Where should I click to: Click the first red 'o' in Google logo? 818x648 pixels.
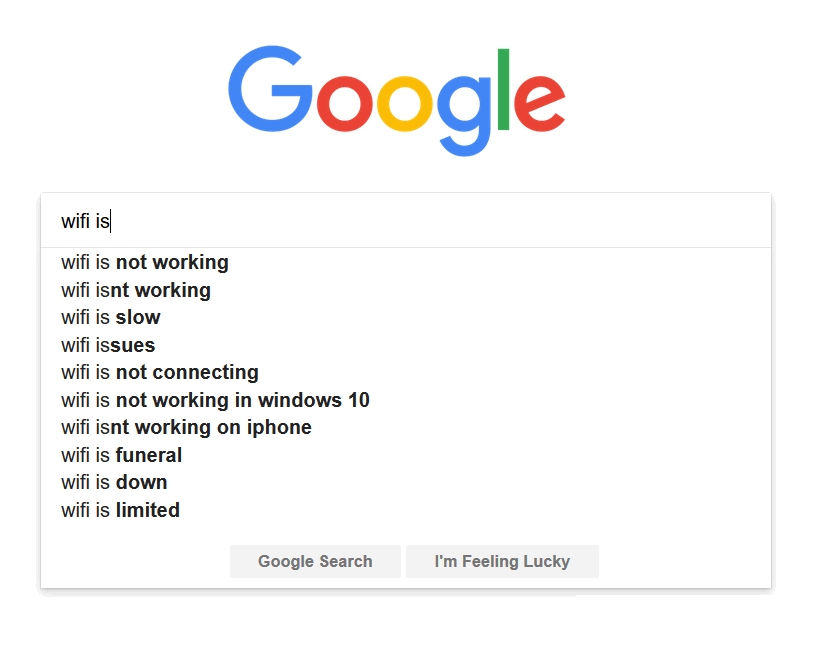[344, 103]
